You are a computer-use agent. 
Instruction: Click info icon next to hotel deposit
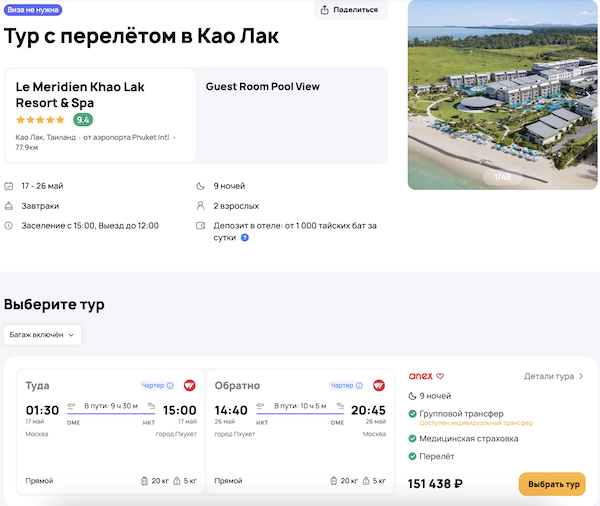[245, 237]
